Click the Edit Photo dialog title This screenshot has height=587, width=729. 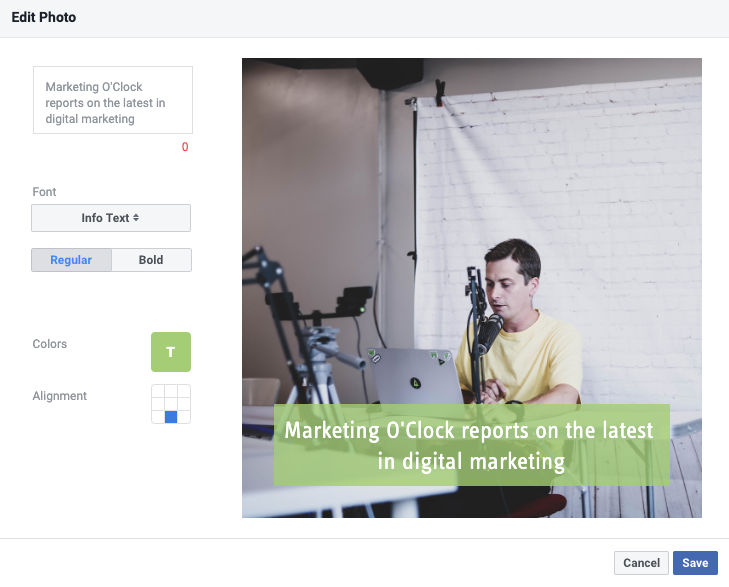pos(44,17)
